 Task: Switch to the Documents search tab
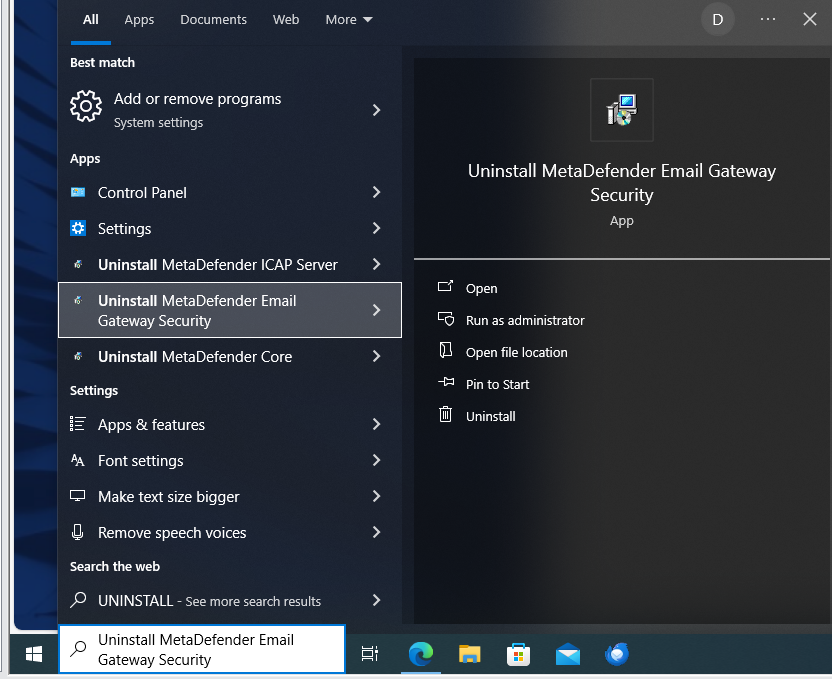(213, 20)
